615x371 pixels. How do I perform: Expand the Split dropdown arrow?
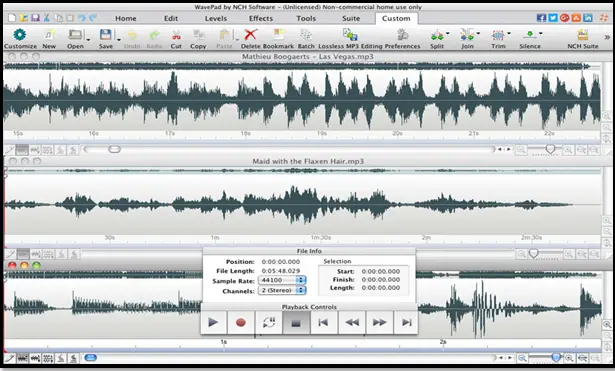coord(448,33)
